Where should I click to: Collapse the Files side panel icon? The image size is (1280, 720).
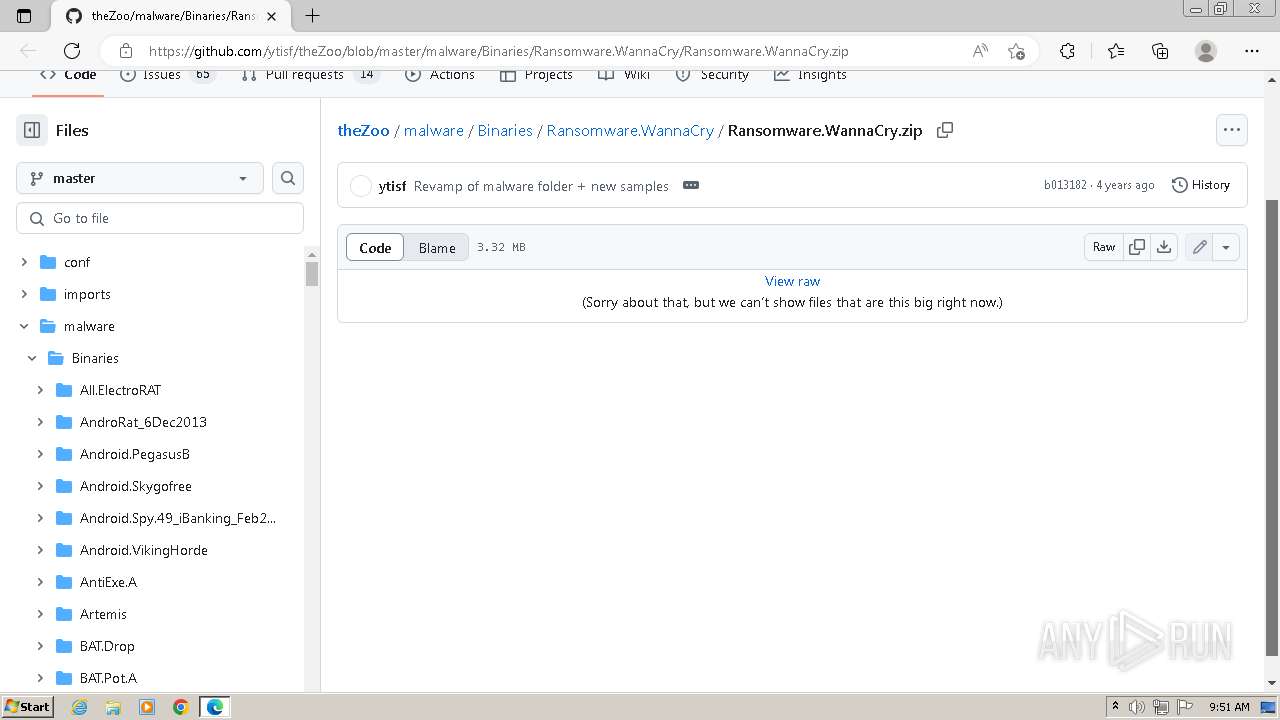32,130
